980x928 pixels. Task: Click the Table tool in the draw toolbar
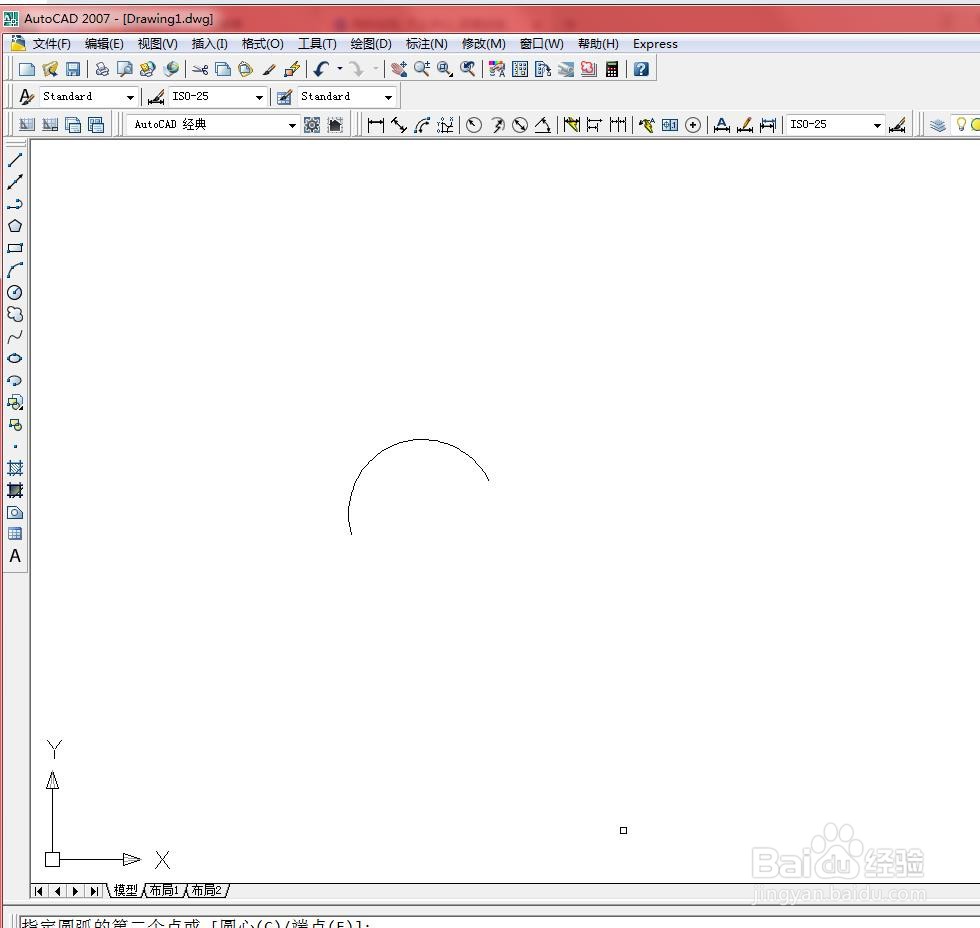coord(15,534)
